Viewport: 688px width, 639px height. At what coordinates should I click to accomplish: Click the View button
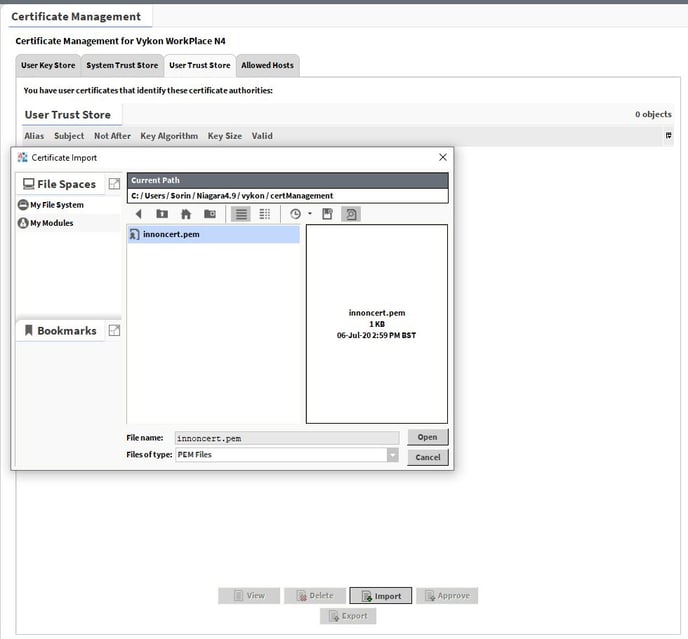(249, 596)
